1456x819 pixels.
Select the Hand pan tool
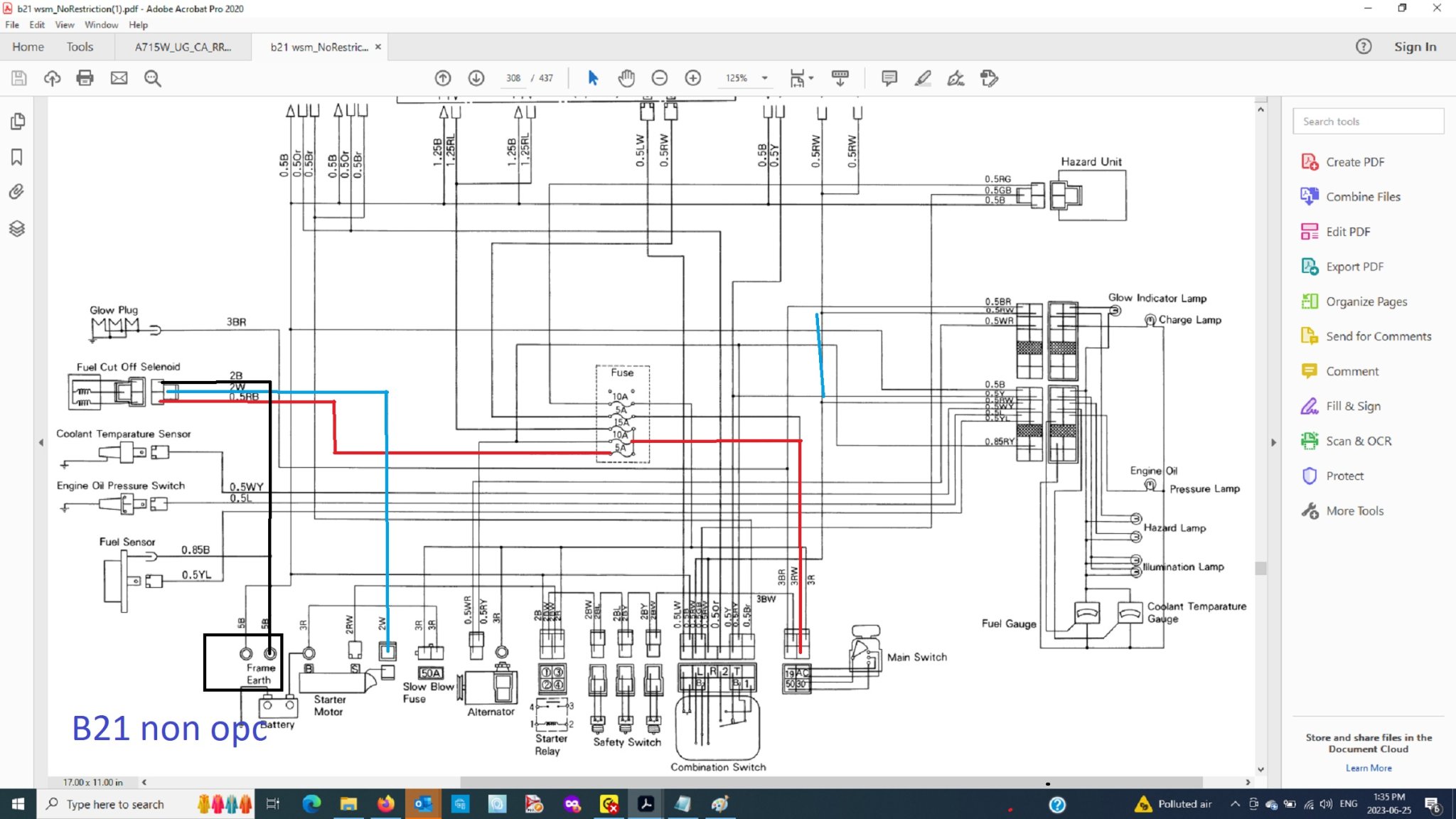(626, 78)
